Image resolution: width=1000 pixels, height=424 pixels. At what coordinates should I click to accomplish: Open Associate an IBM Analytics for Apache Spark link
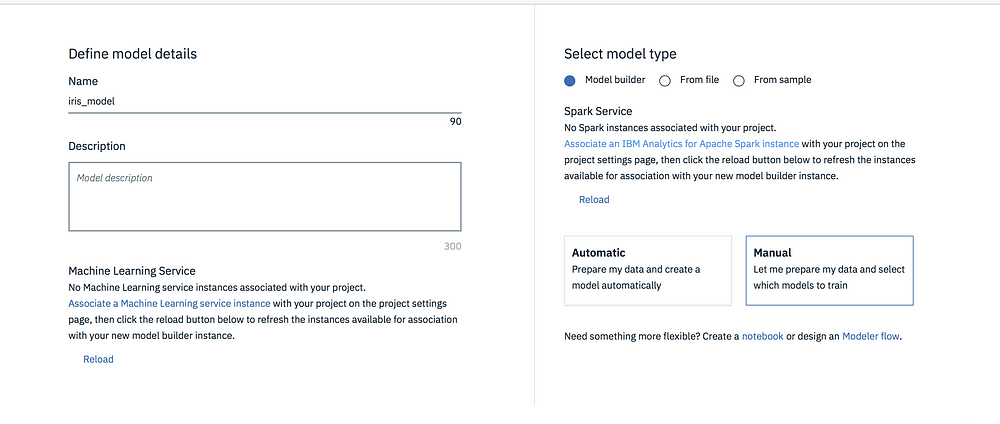(x=681, y=143)
